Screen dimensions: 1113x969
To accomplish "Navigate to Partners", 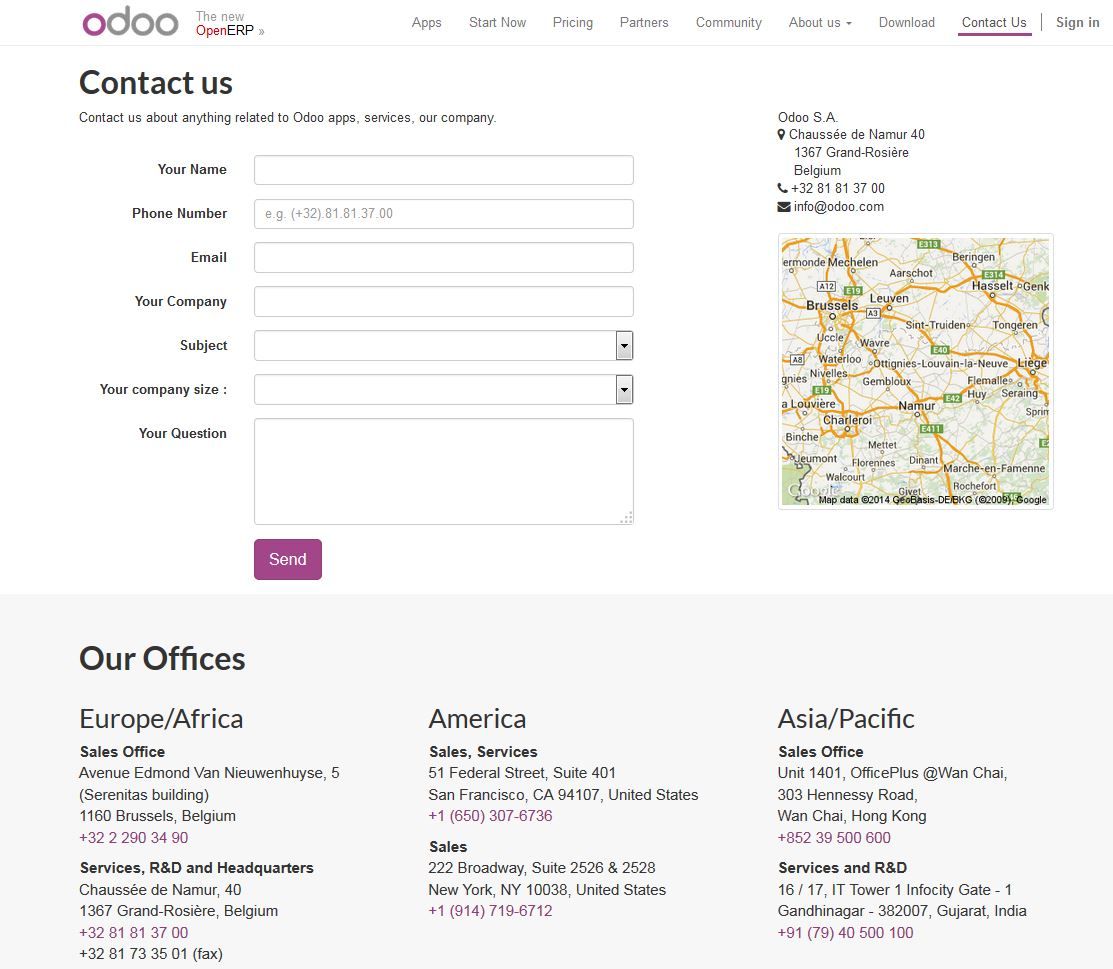I will tap(644, 22).
